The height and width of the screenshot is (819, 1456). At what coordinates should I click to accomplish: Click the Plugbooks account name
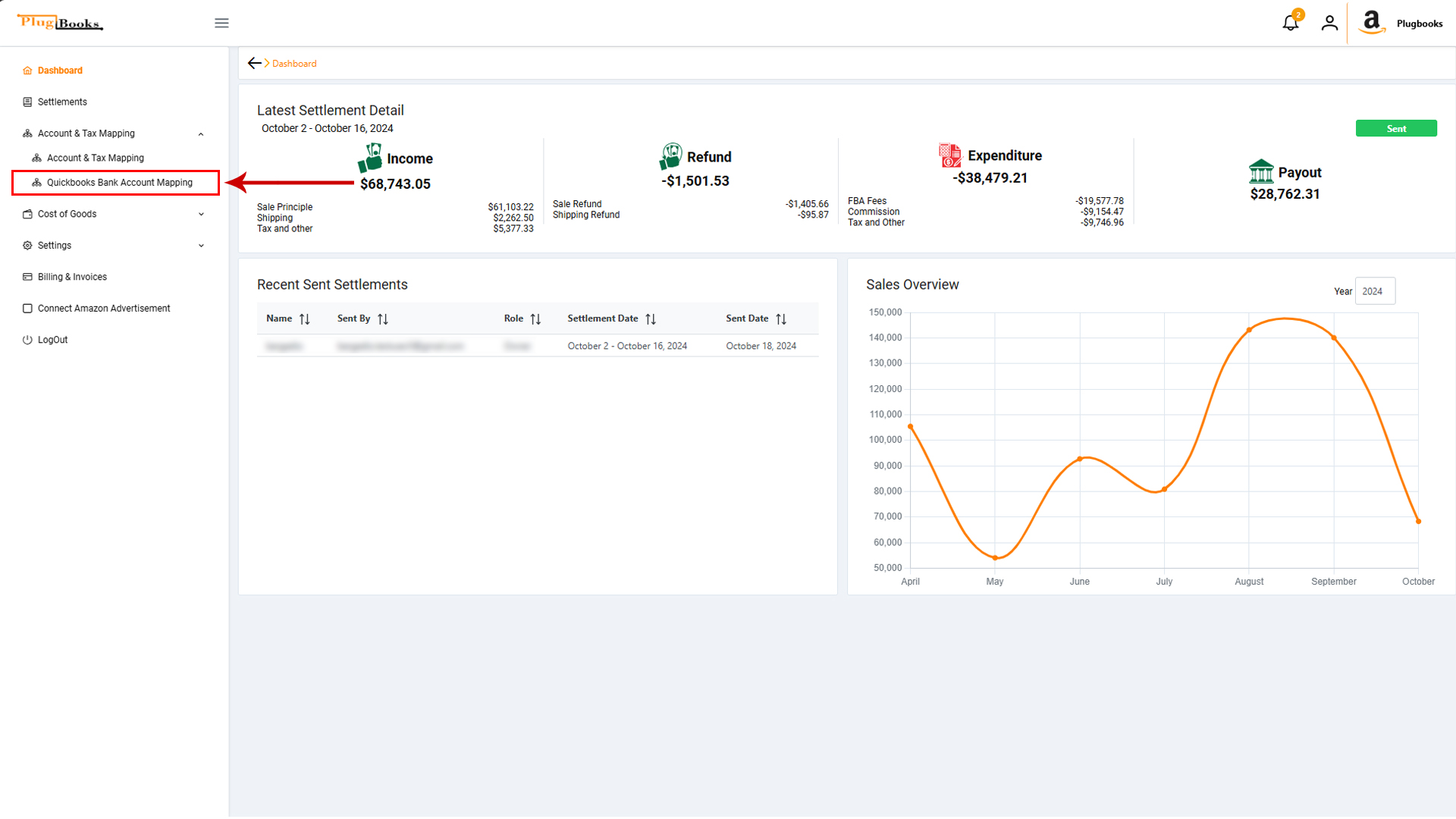(x=1420, y=24)
